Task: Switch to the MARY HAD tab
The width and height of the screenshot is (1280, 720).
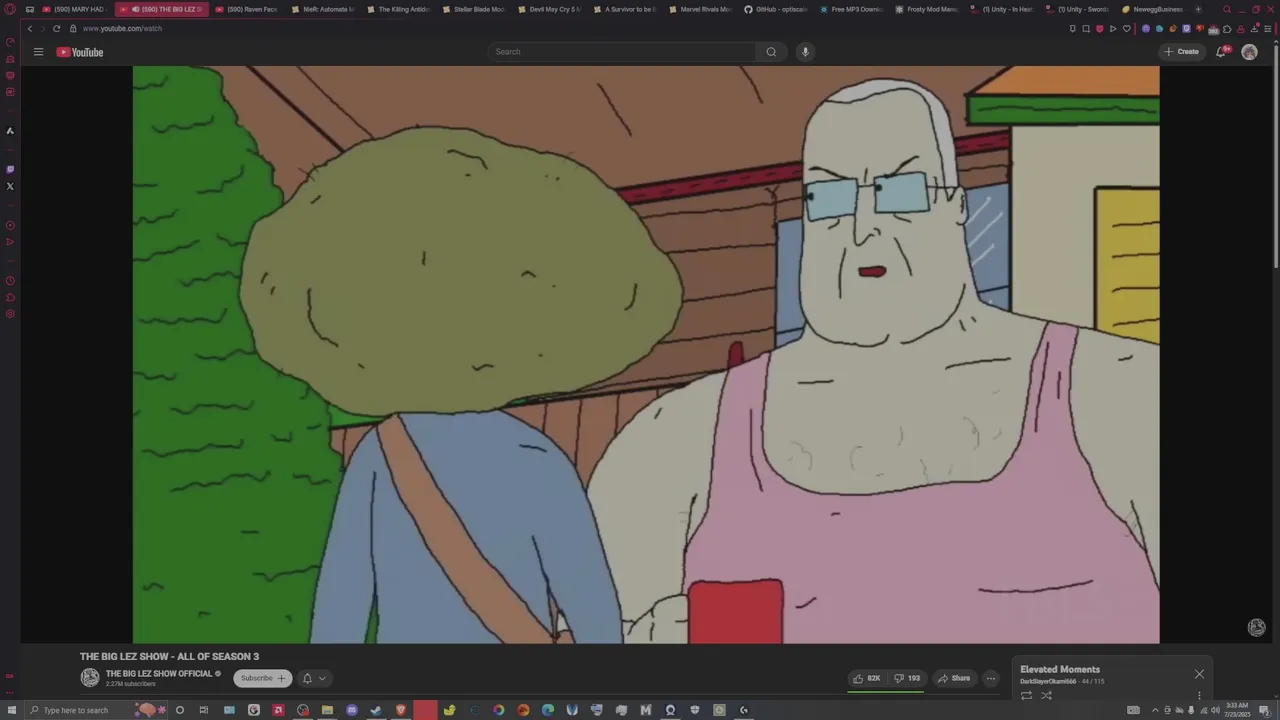Action: (74, 9)
